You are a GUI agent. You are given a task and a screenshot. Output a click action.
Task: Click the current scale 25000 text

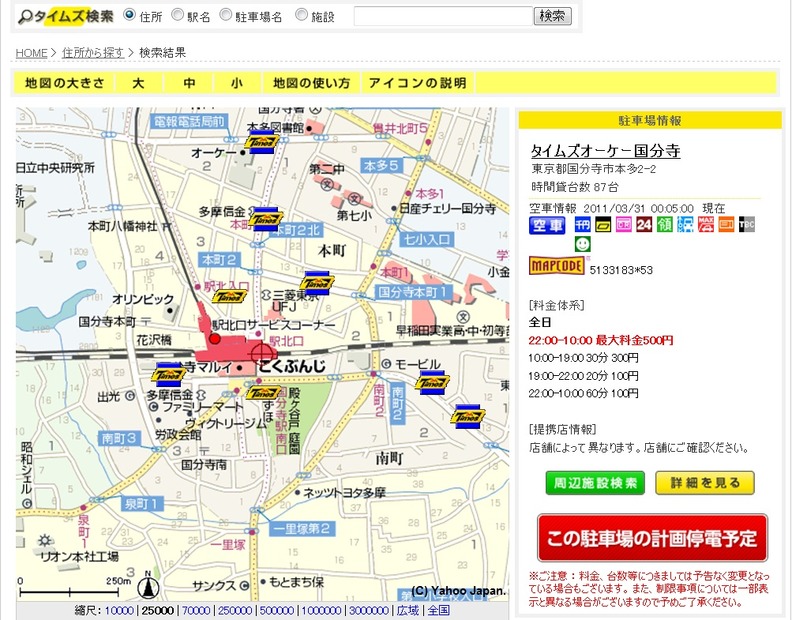pyautogui.click(x=158, y=610)
